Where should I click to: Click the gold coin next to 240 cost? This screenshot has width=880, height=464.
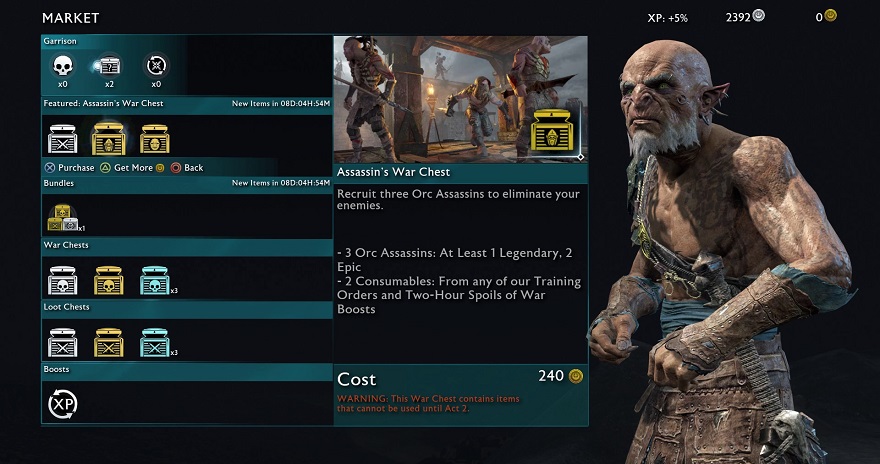(x=576, y=376)
